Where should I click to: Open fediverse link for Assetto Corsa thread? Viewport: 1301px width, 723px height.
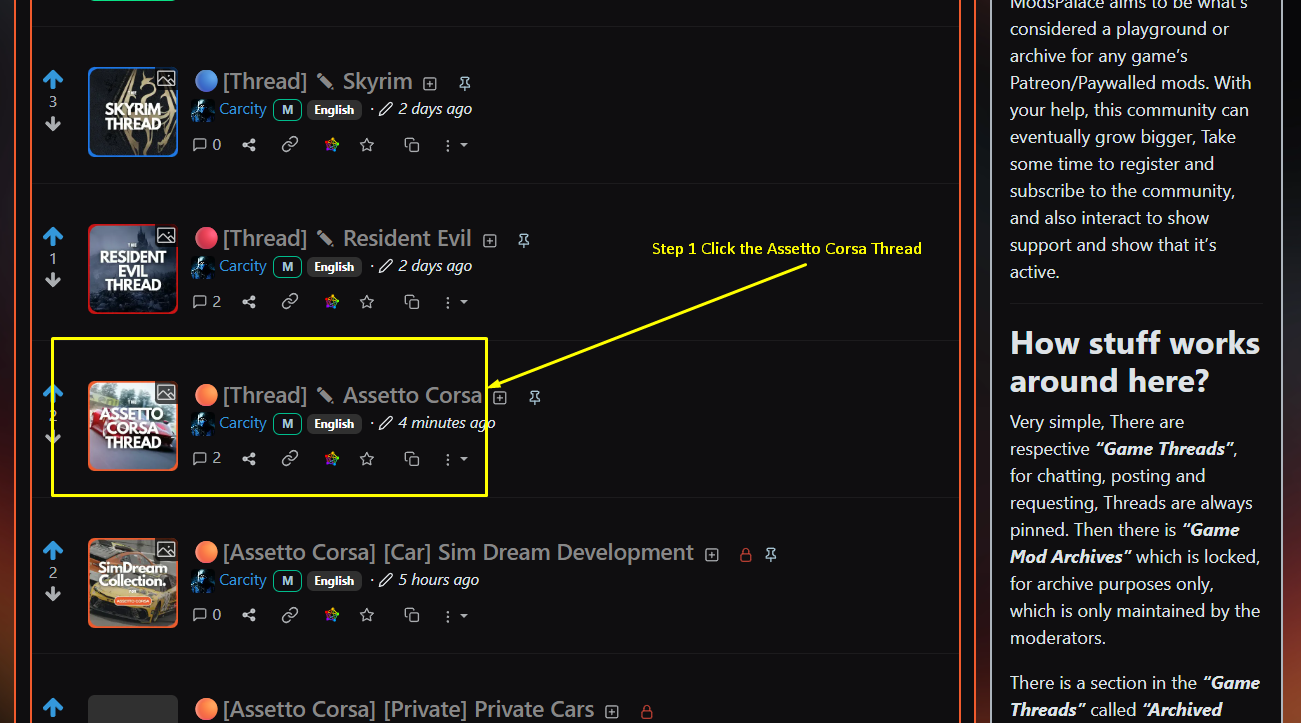coord(332,459)
